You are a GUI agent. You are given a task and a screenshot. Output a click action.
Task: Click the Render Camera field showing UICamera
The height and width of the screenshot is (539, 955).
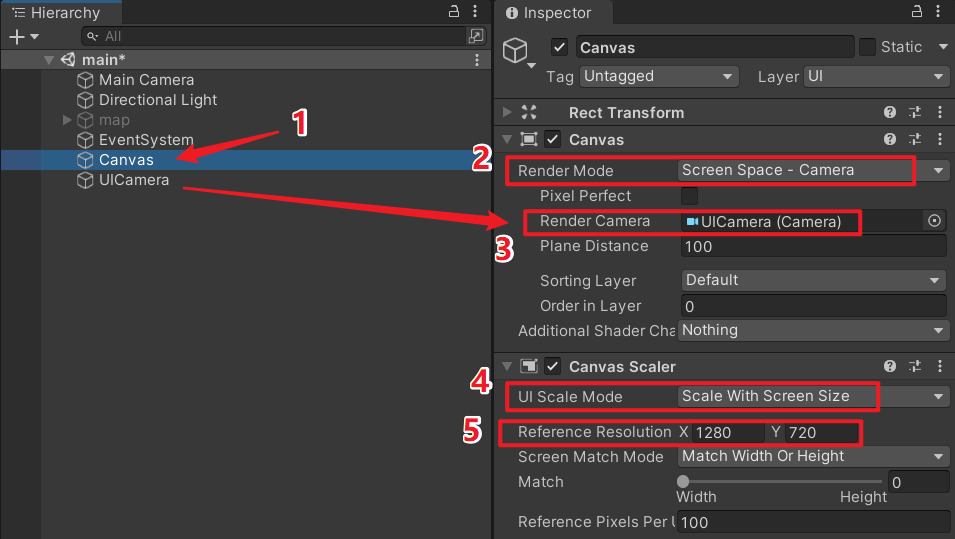(802, 222)
